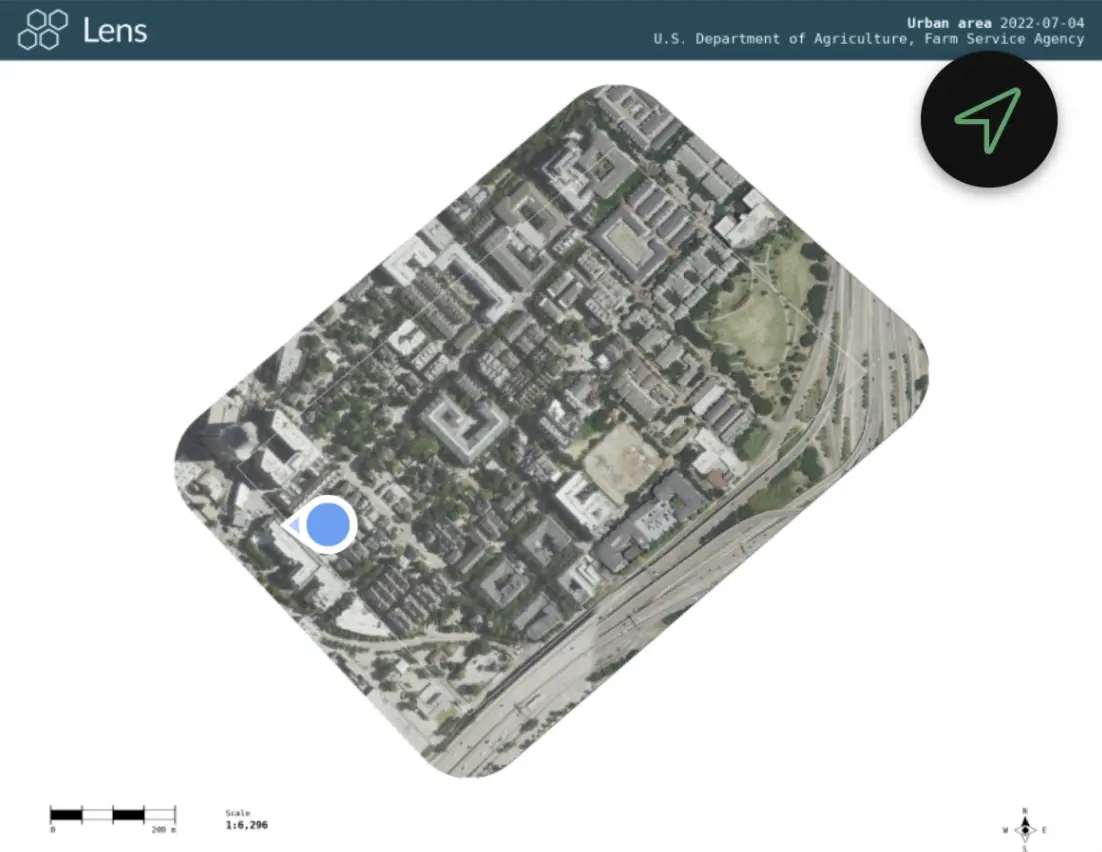Click the 'Urban area 2022-07-04' label
Image resolution: width=1102 pixels, height=852 pixels.
tap(995, 22)
